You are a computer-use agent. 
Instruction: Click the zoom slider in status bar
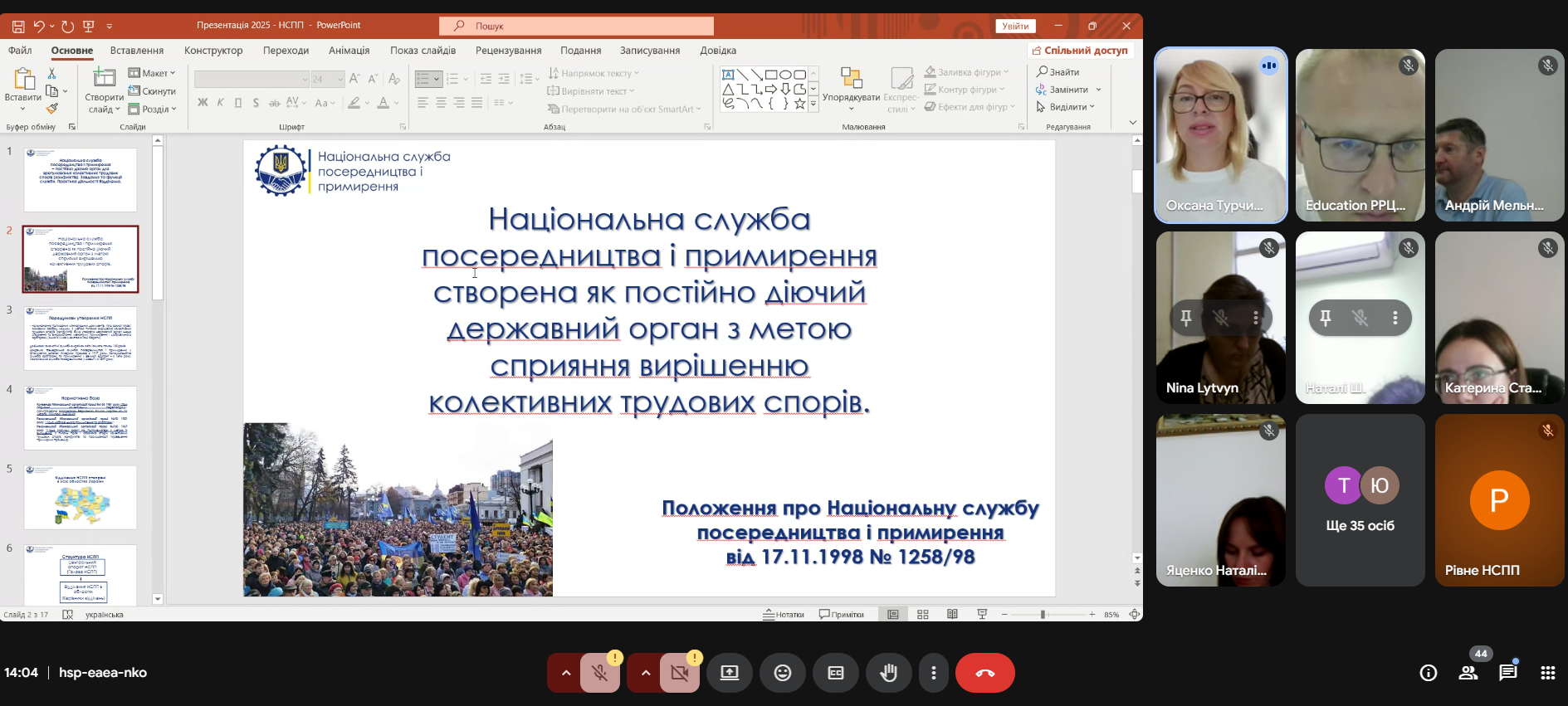point(1043,615)
